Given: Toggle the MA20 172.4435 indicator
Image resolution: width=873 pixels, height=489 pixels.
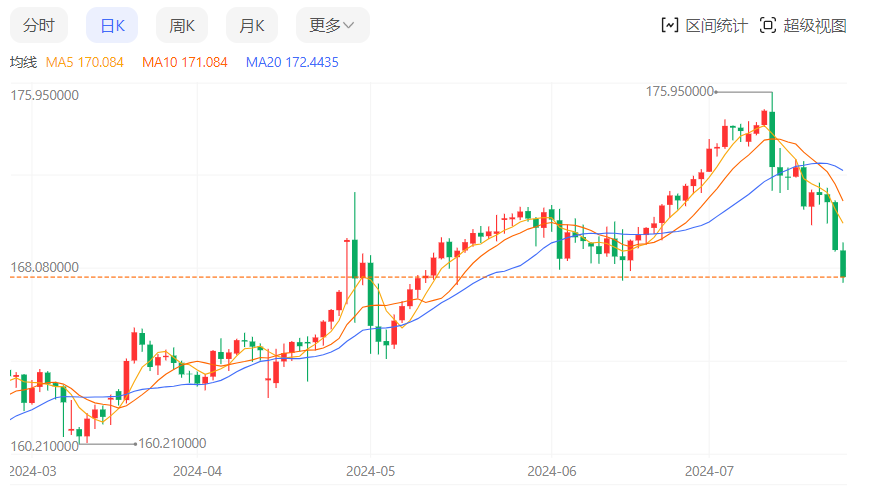Looking at the screenshot, I should coord(292,62).
